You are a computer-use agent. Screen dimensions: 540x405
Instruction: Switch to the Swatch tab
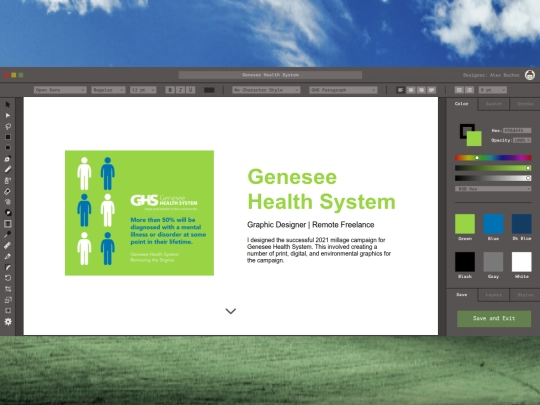tap(494, 104)
